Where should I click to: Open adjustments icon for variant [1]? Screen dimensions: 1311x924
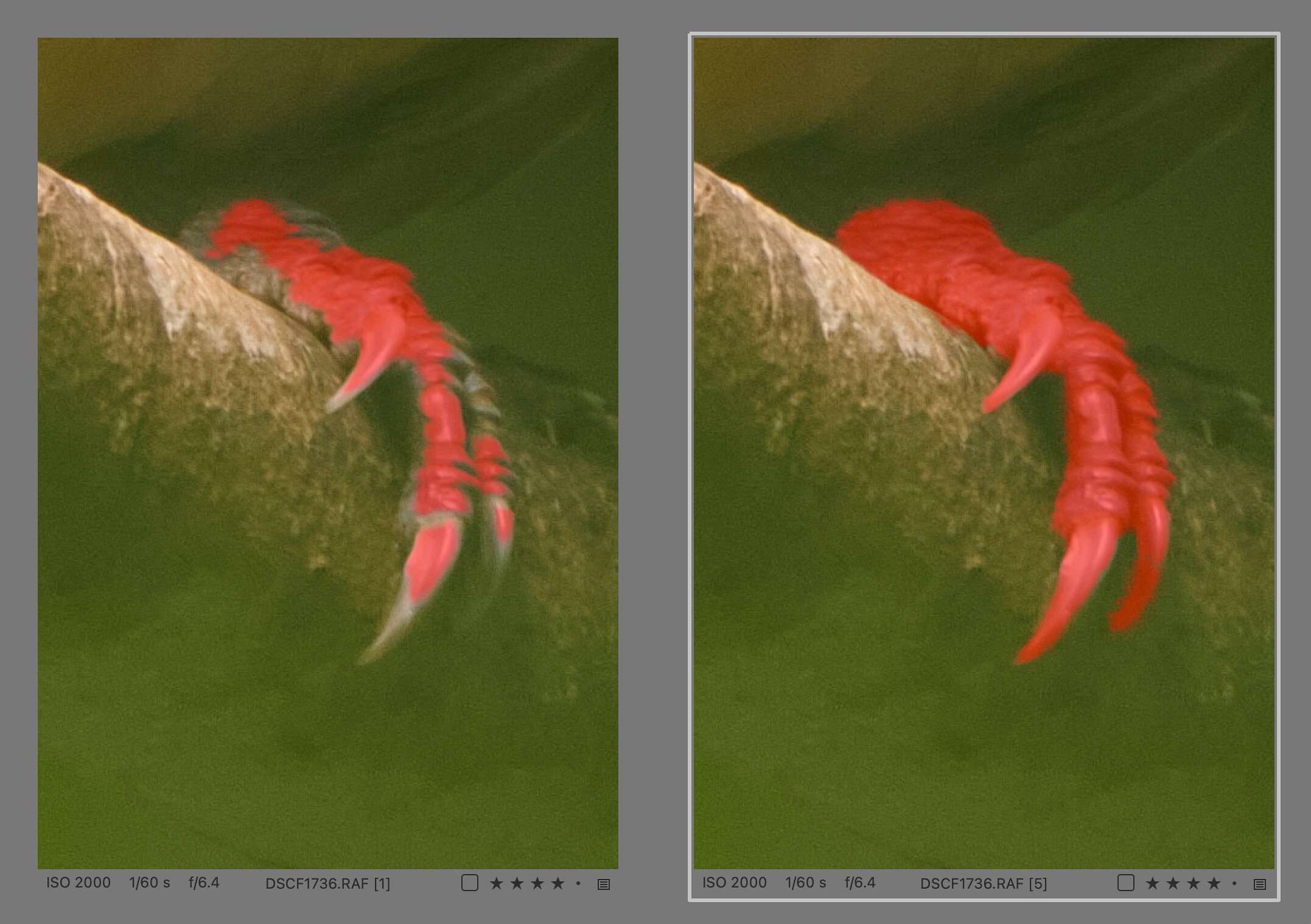point(604,884)
